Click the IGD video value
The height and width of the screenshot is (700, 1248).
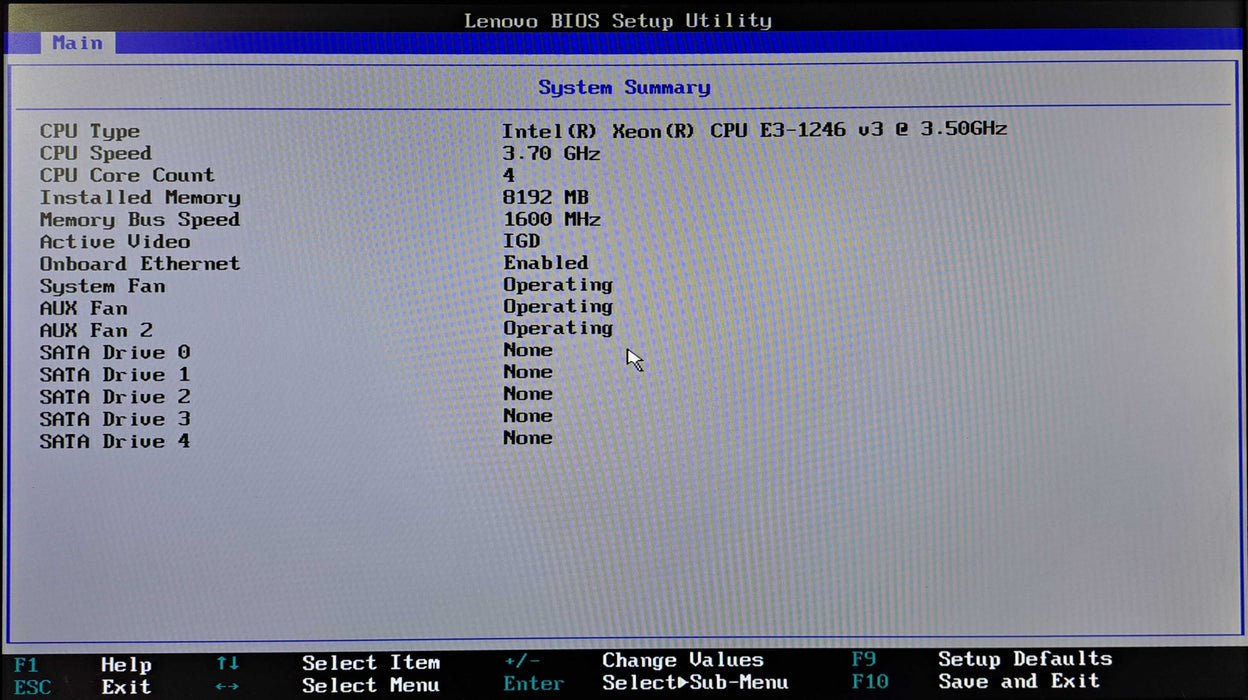pos(521,241)
